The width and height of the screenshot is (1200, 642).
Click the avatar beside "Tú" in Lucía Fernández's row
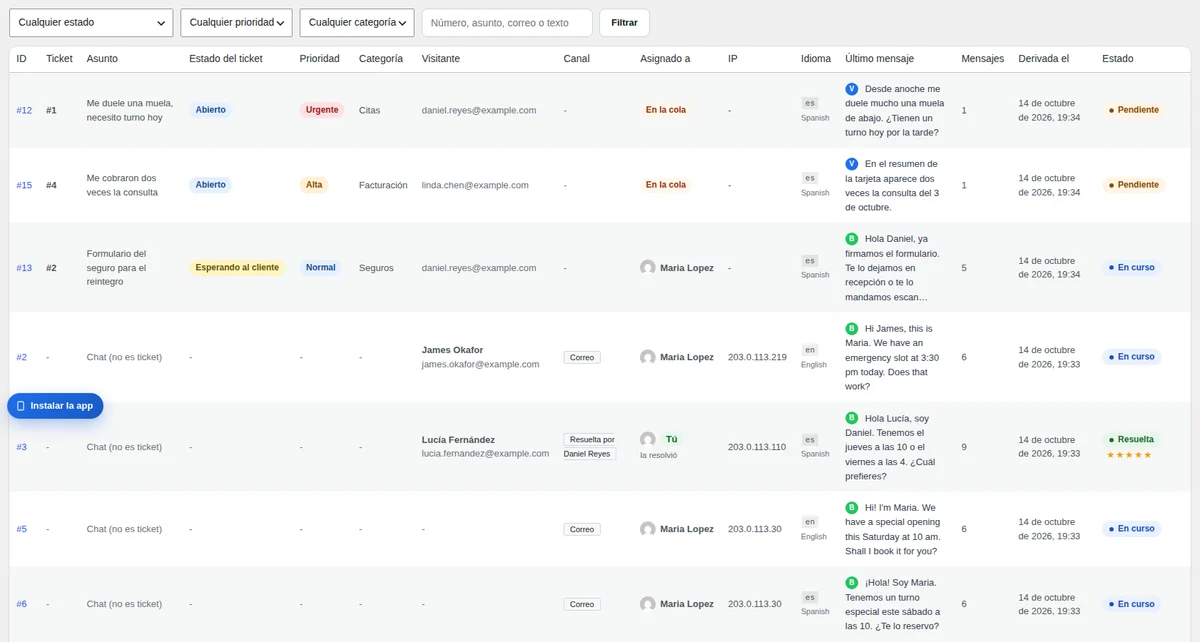[x=648, y=439]
